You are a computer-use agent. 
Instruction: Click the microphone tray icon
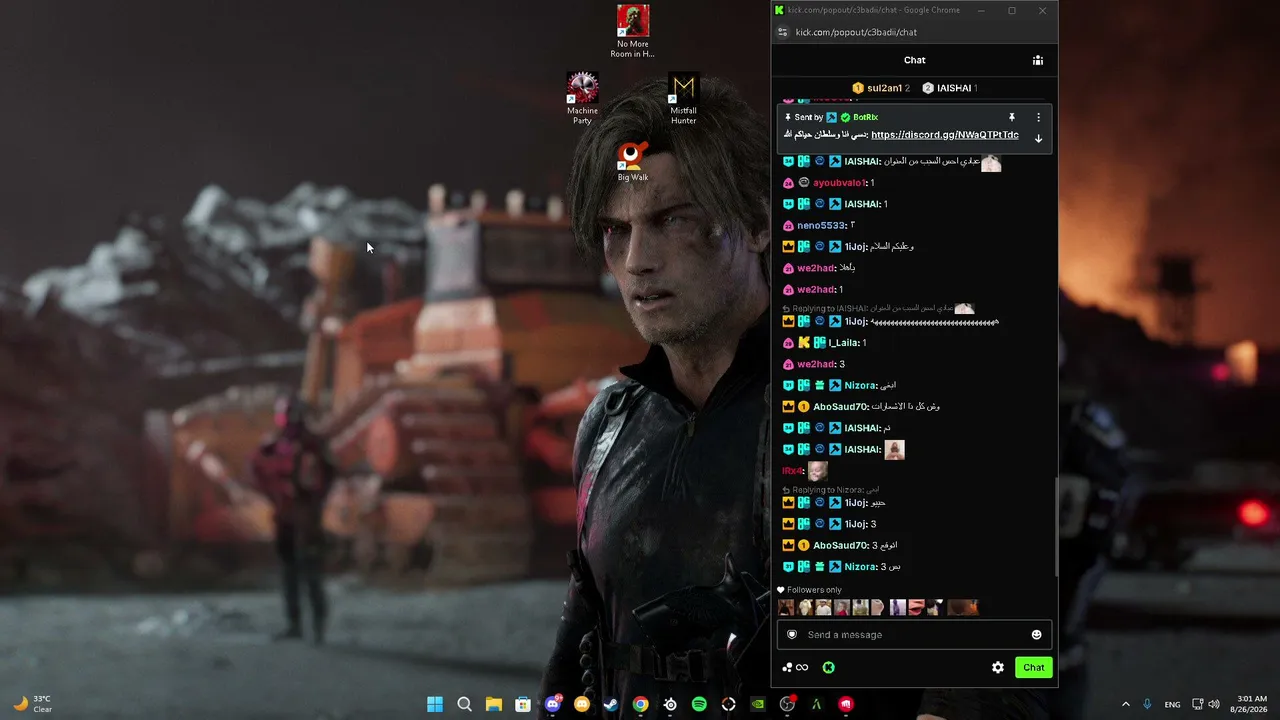1147,704
